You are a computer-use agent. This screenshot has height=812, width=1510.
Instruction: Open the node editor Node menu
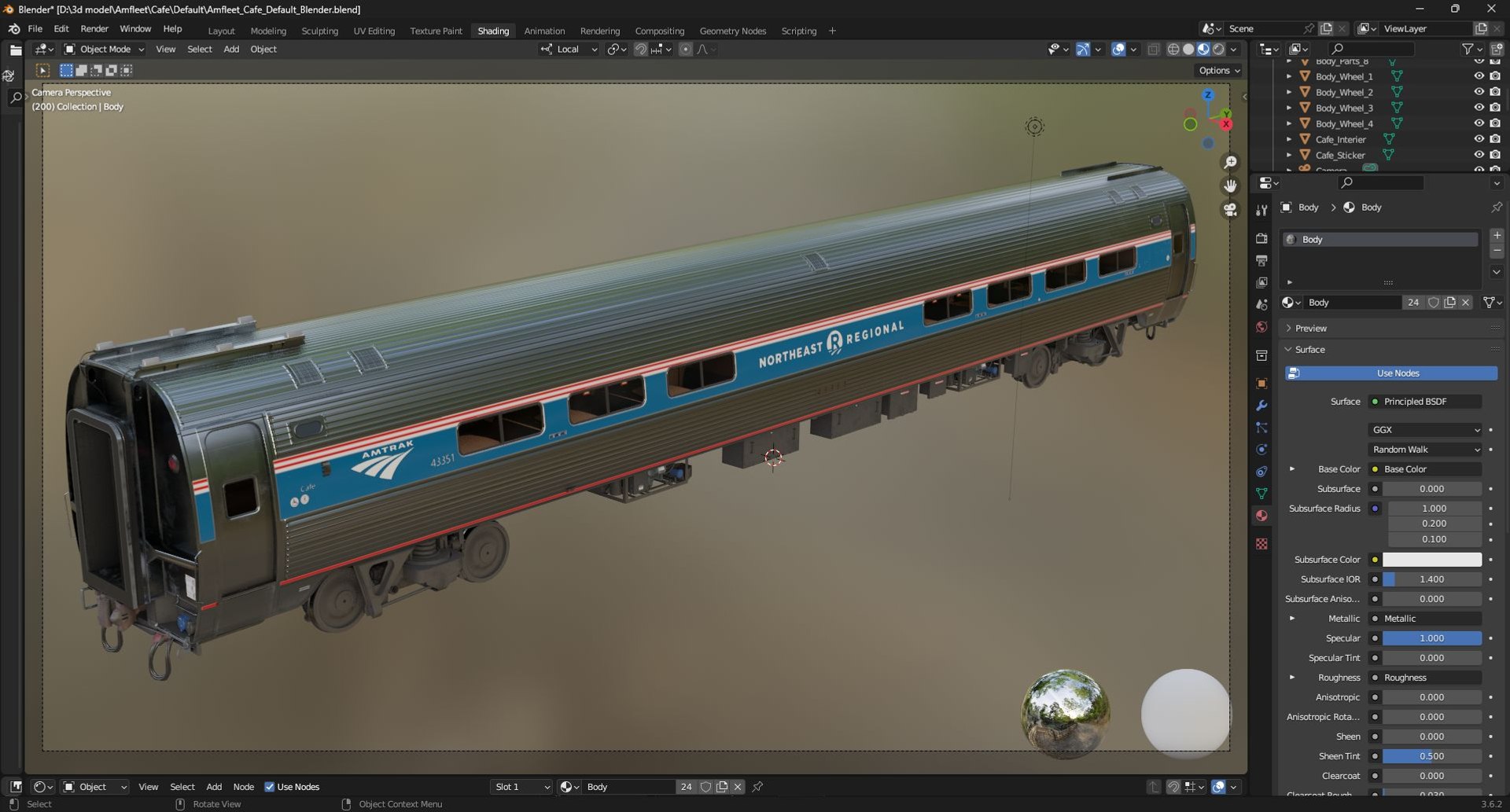(x=243, y=787)
